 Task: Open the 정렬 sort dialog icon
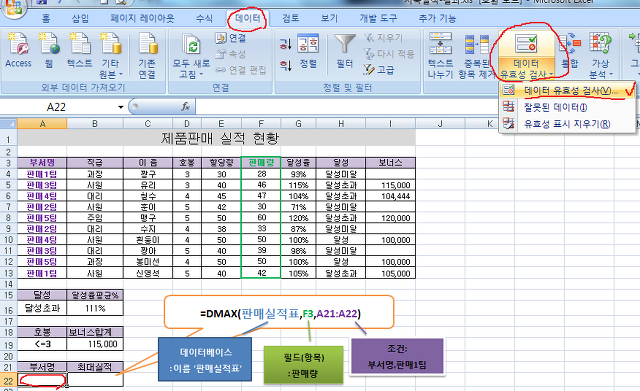pyautogui.click(x=308, y=52)
